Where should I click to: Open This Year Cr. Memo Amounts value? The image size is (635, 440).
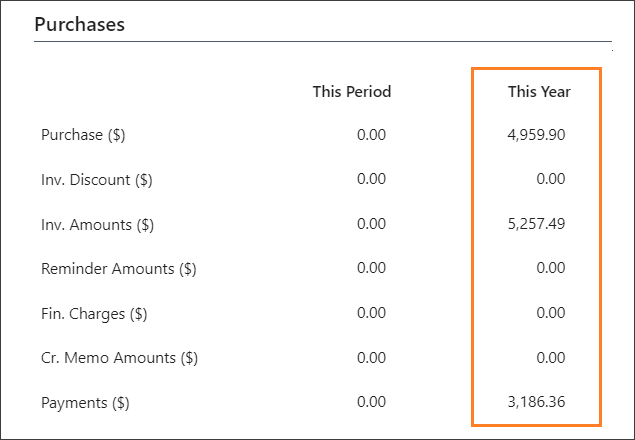click(550, 359)
